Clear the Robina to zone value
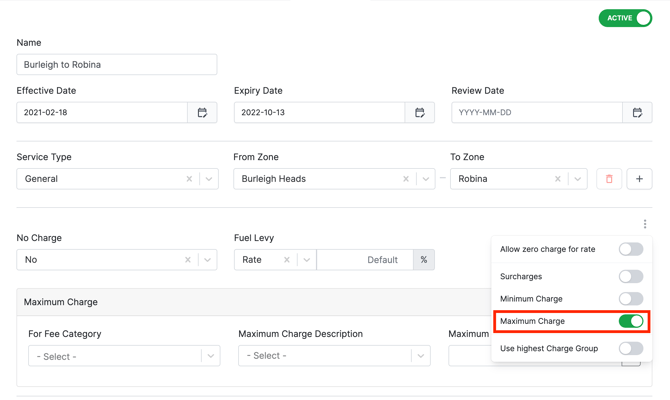The width and height of the screenshot is (670, 400). coord(558,179)
